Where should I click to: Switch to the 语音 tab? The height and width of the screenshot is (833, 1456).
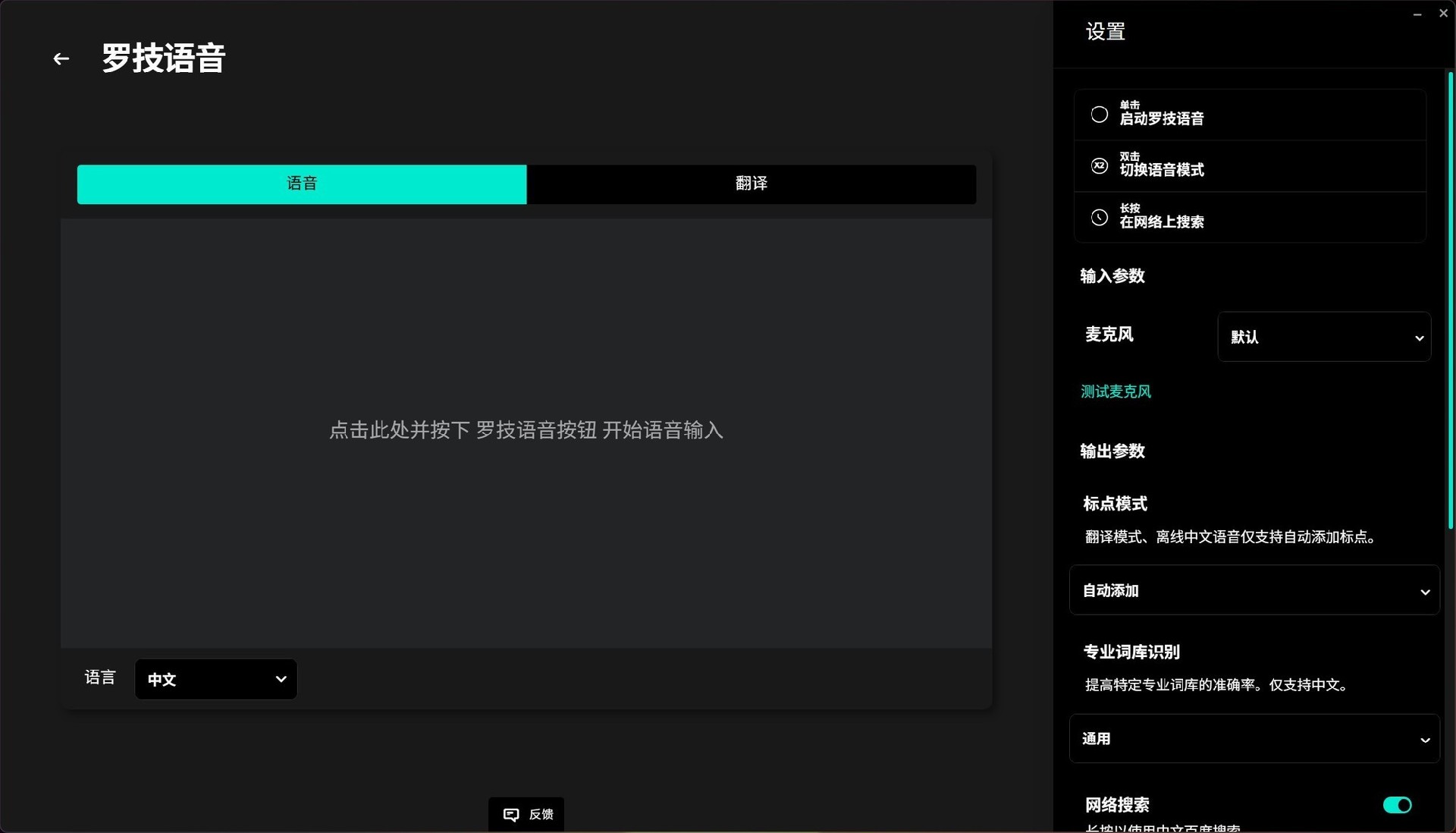302,184
